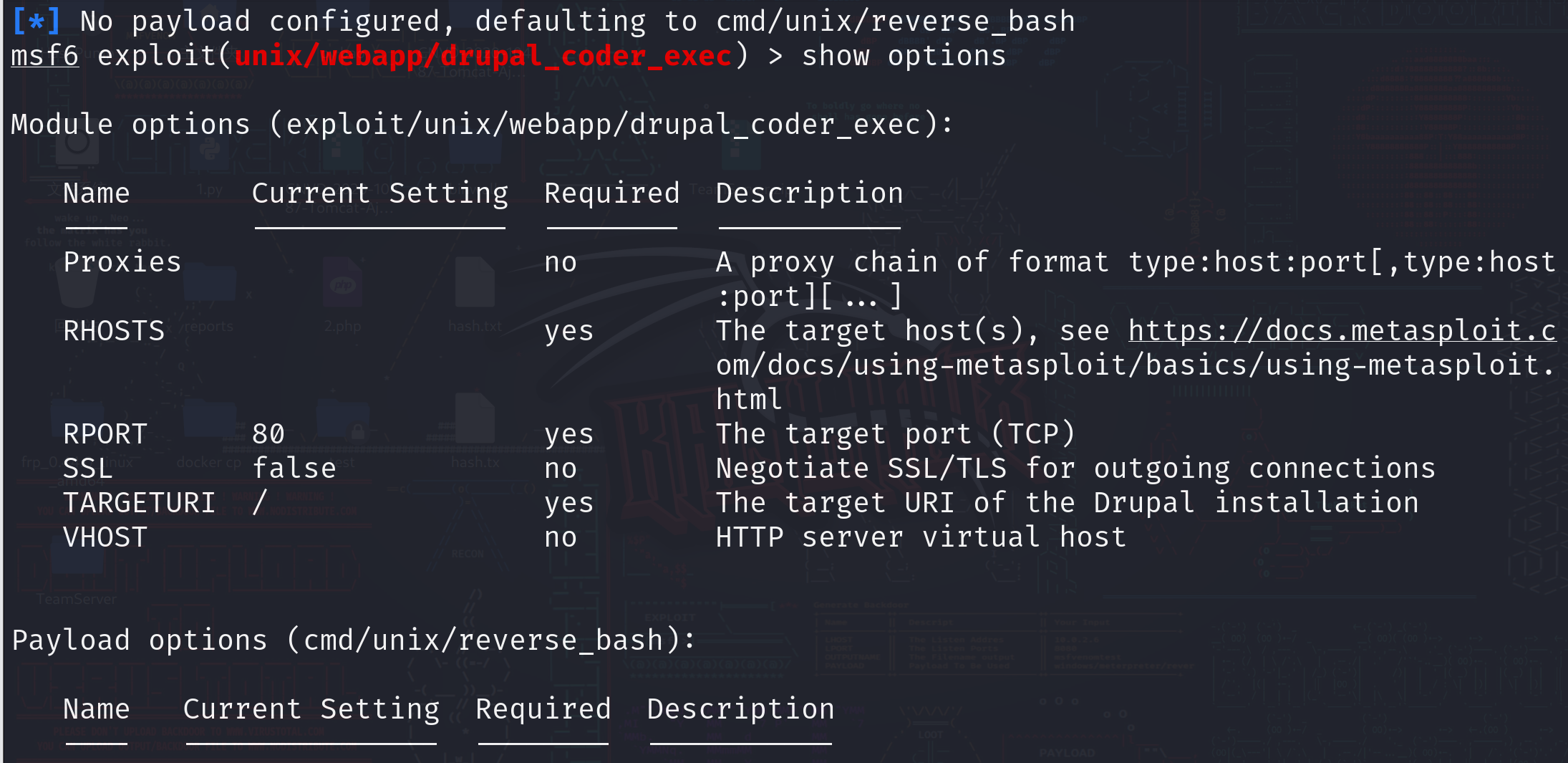Screen dimensions: 1568x763
Task: Open the docs.metasploit.com documentation link
Action: 1341,331
